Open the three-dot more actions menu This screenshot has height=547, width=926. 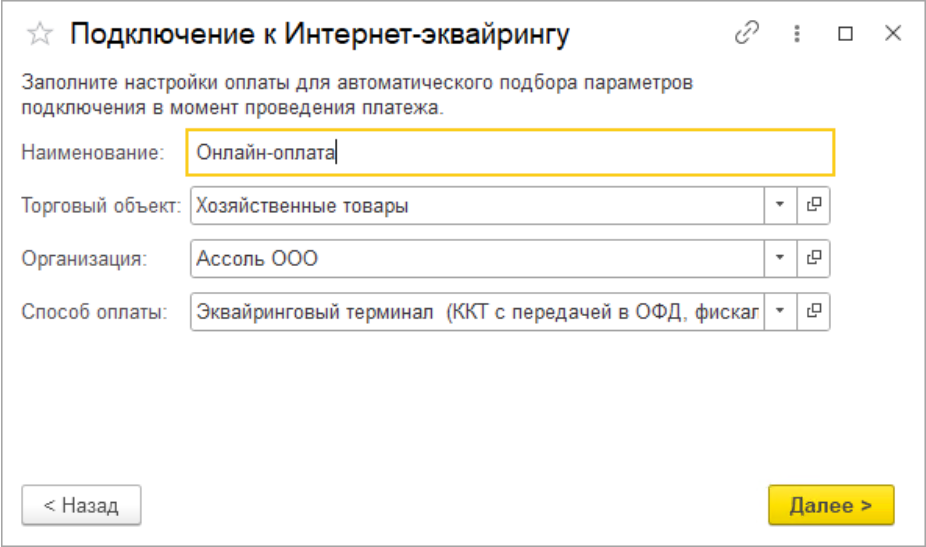[x=797, y=34]
